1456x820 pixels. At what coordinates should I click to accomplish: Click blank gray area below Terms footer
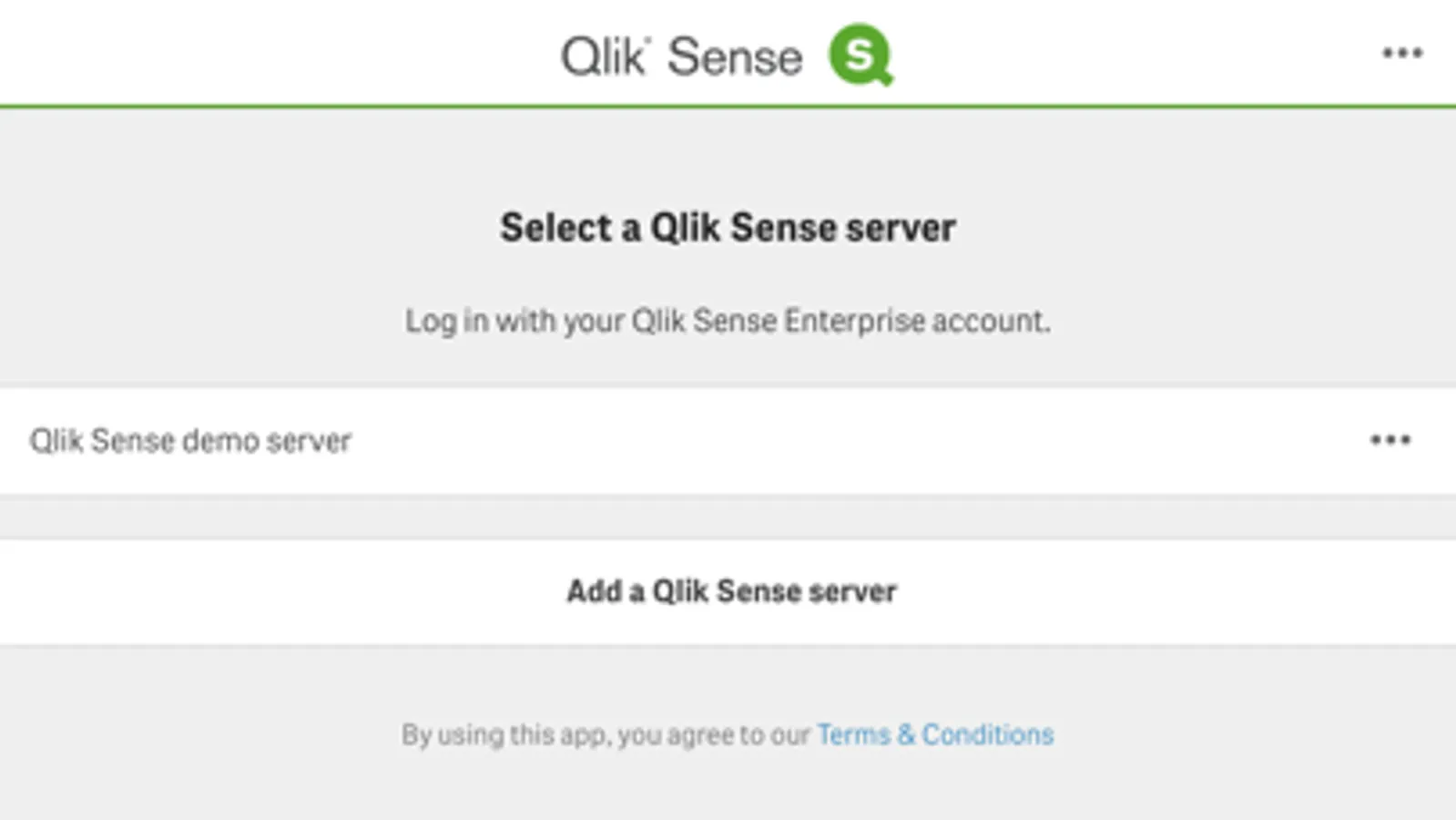tap(728, 788)
